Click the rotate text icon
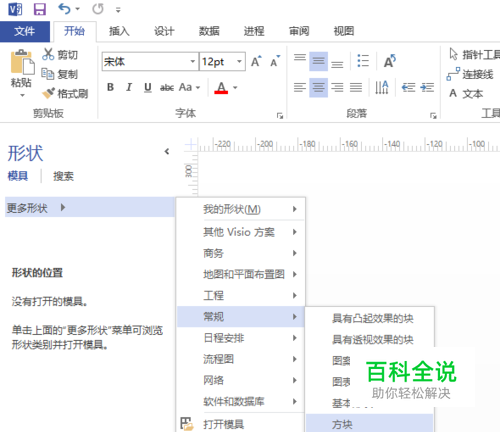The image size is (500, 432). 390,61
